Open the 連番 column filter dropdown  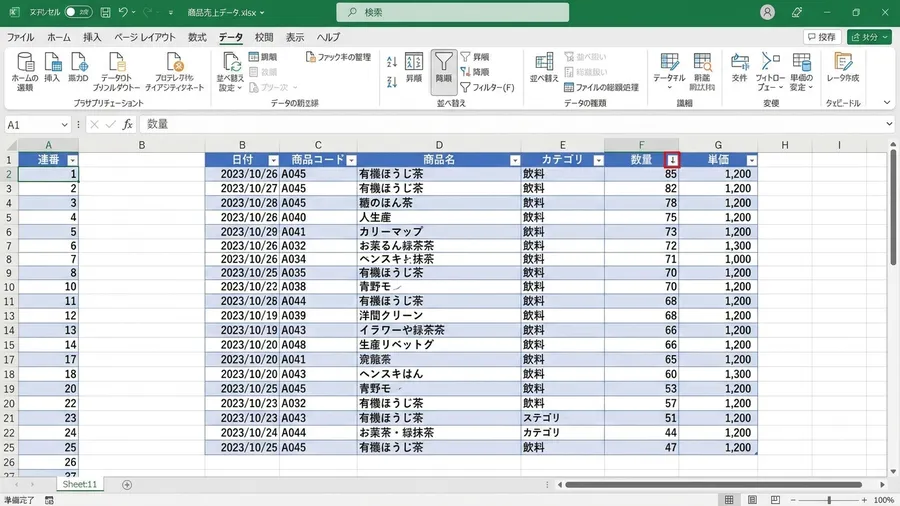coord(72,160)
